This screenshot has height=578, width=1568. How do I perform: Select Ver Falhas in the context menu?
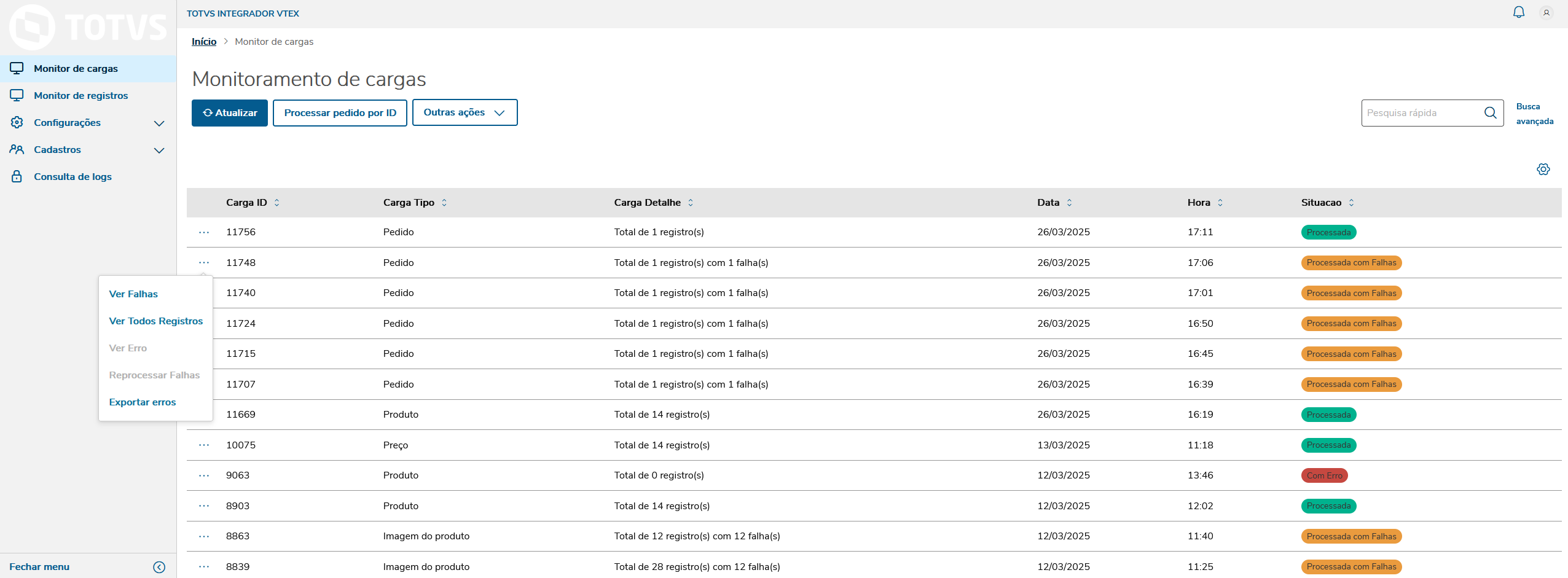click(x=133, y=294)
